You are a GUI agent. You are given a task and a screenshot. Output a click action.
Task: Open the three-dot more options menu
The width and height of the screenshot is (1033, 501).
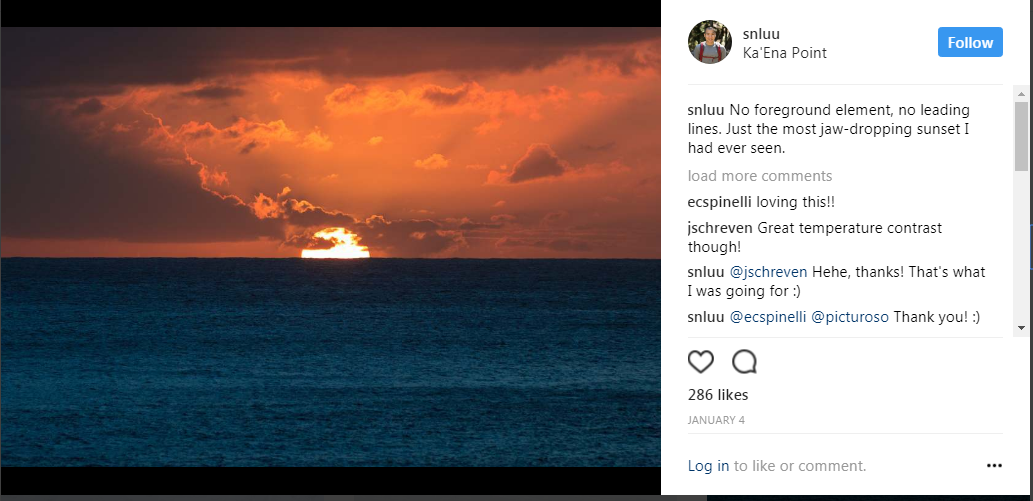click(994, 465)
